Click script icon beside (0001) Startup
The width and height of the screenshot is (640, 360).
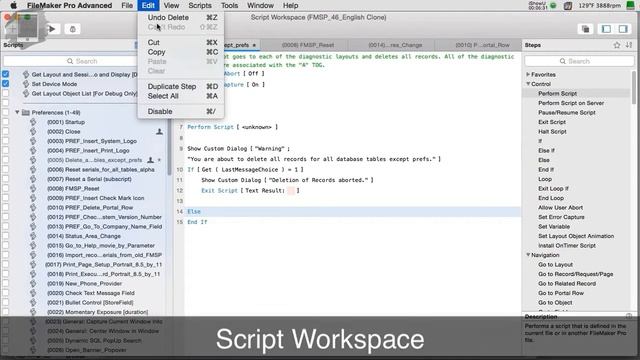coord(33,122)
